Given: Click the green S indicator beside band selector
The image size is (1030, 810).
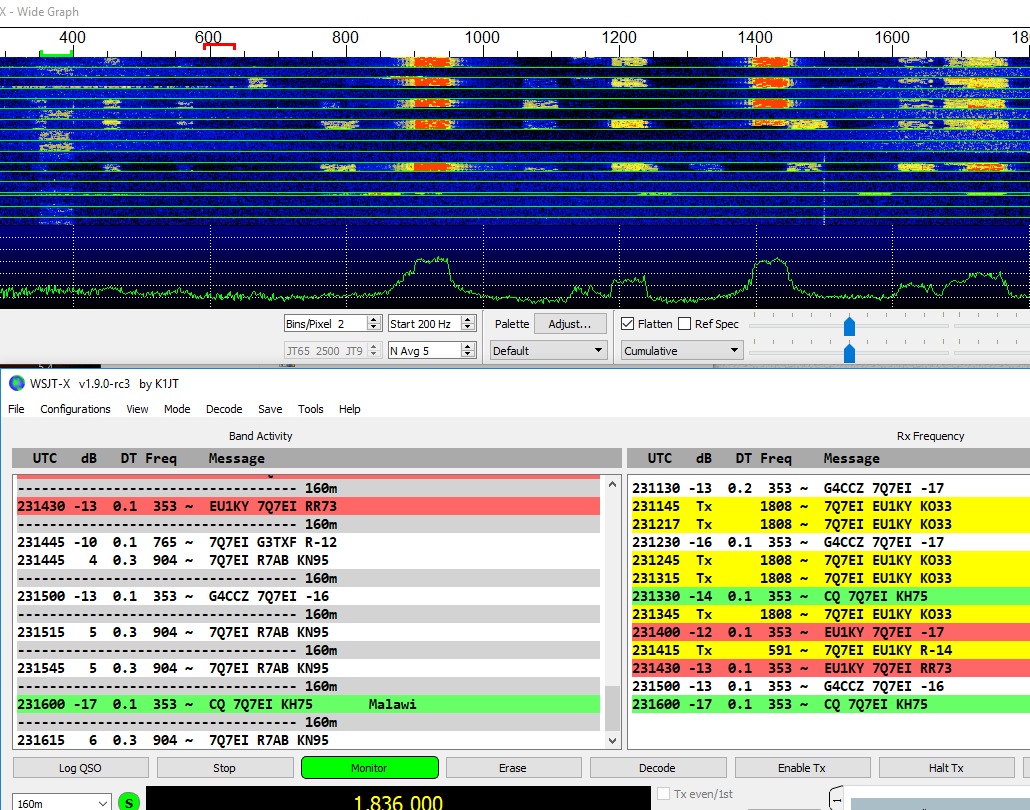Looking at the screenshot, I should [x=129, y=801].
